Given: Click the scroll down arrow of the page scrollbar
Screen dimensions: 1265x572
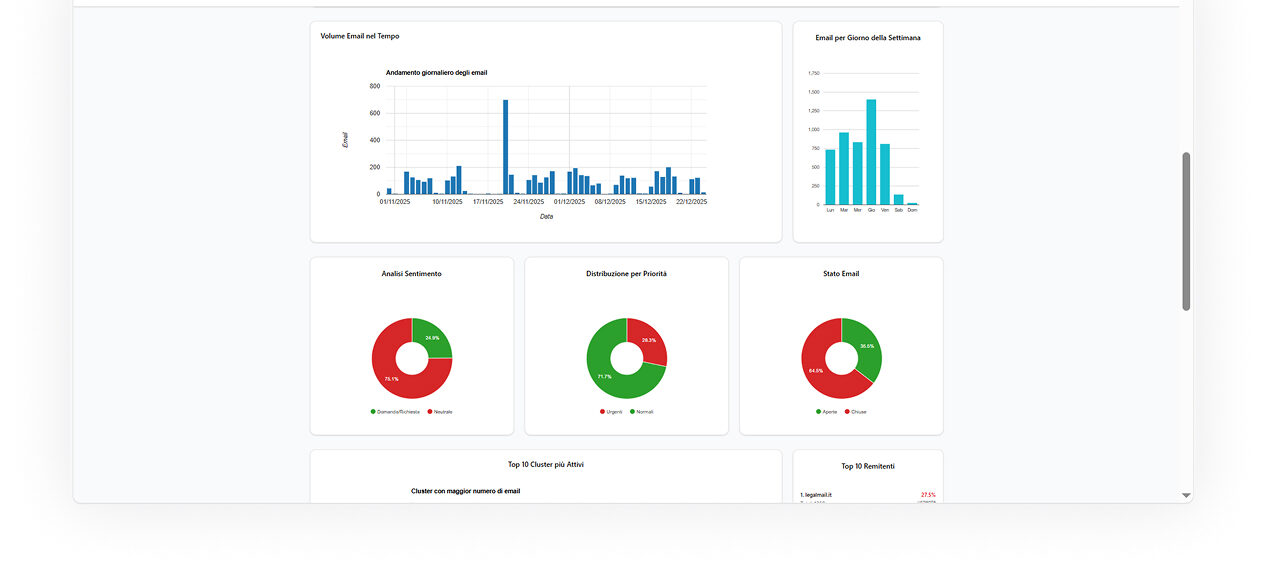Looking at the screenshot, I should (x=1186, y=495).
